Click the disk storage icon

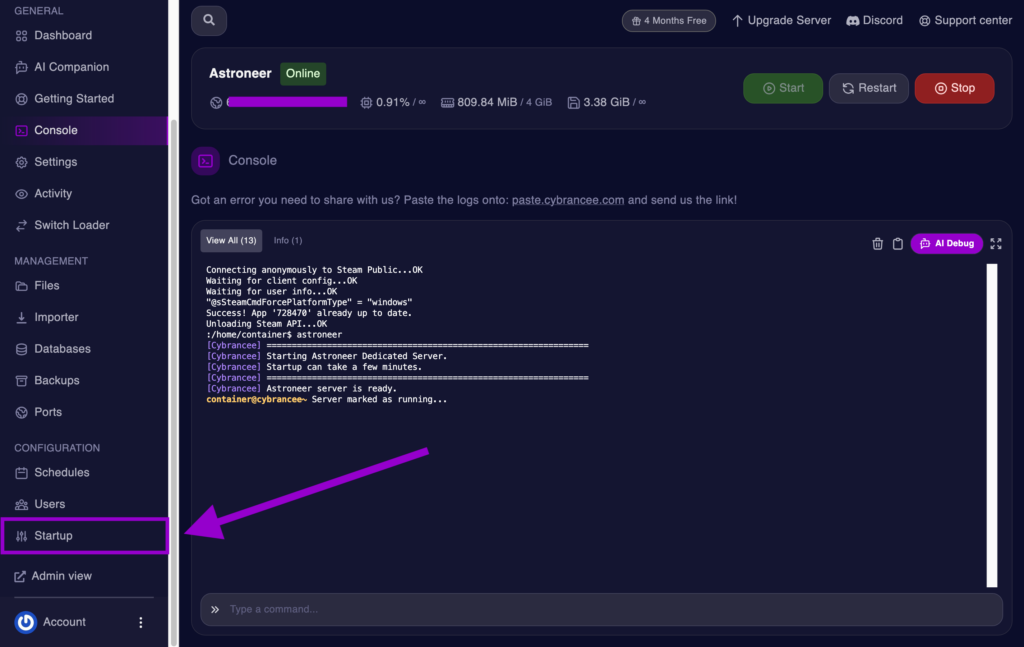(x=573, y=103)
